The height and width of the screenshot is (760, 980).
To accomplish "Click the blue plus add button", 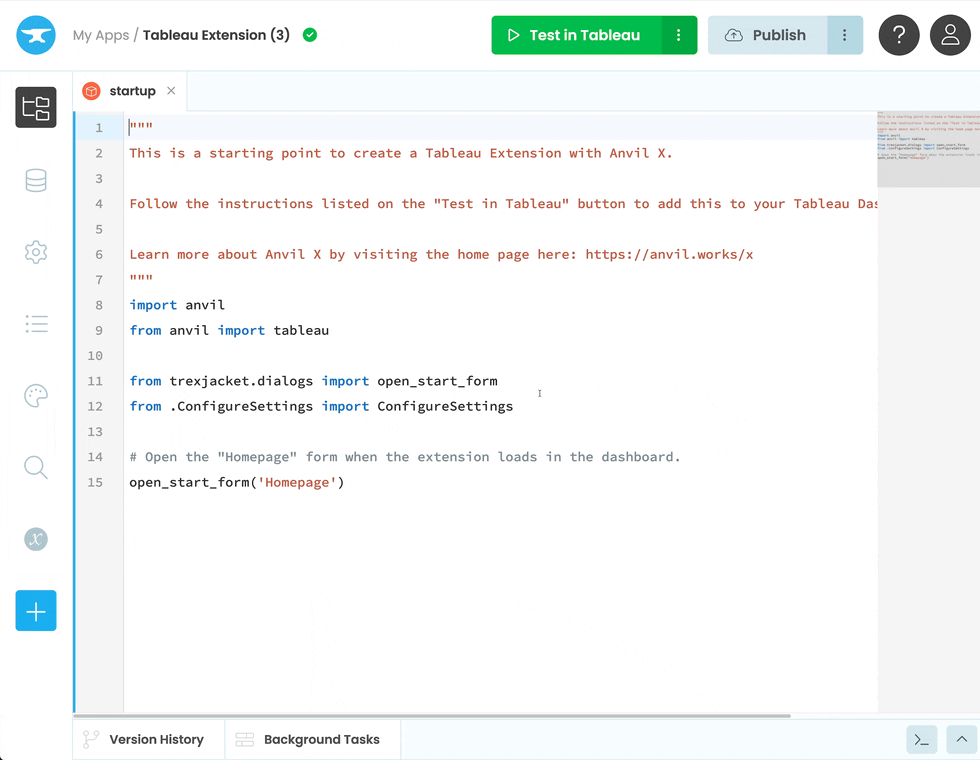I will point(36,611).
